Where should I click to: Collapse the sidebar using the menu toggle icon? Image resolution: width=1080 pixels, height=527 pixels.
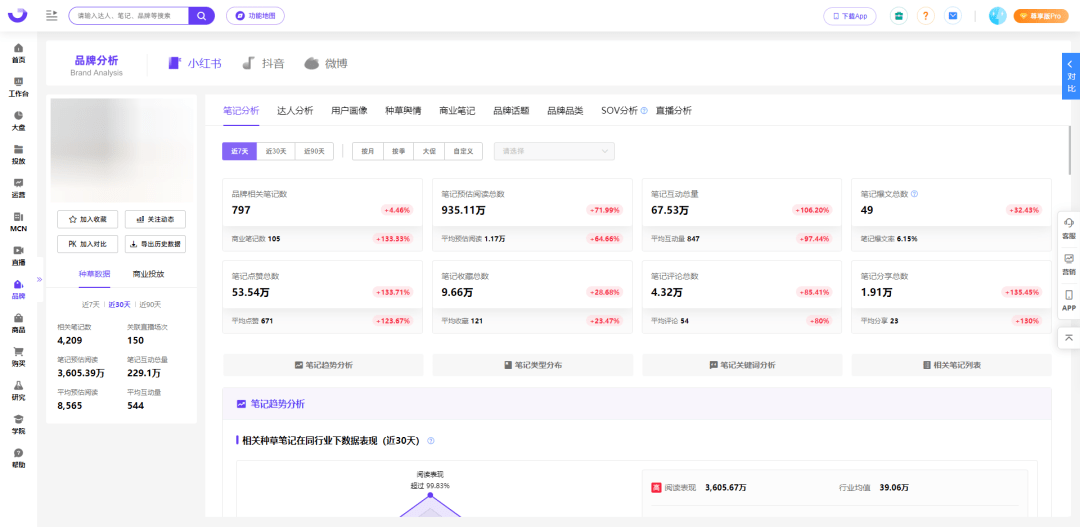click(x=52, y=15)
